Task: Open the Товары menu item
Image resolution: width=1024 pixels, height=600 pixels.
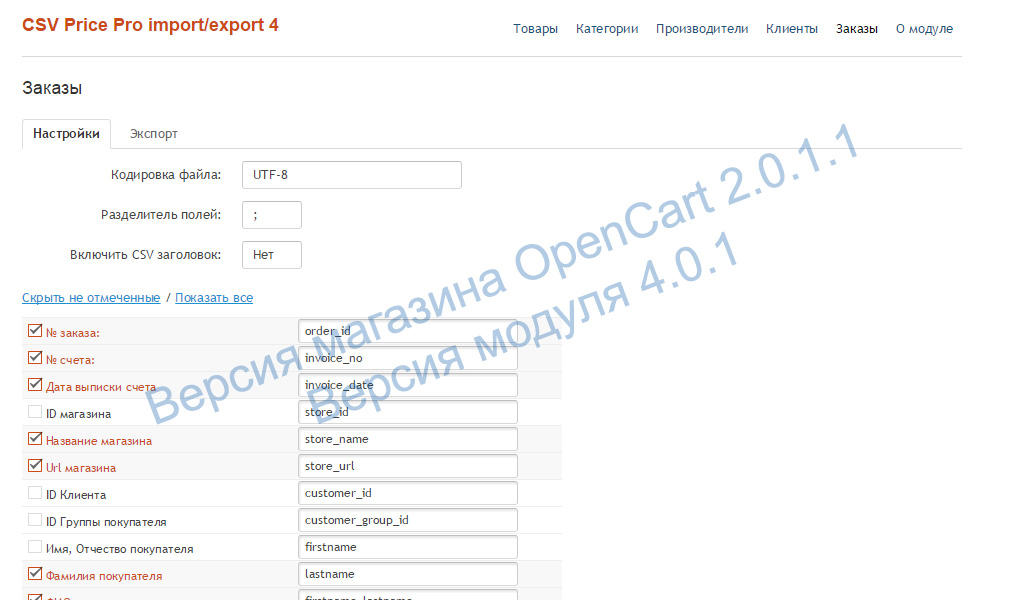Action: pyautogui.click(x=535, y=29)
